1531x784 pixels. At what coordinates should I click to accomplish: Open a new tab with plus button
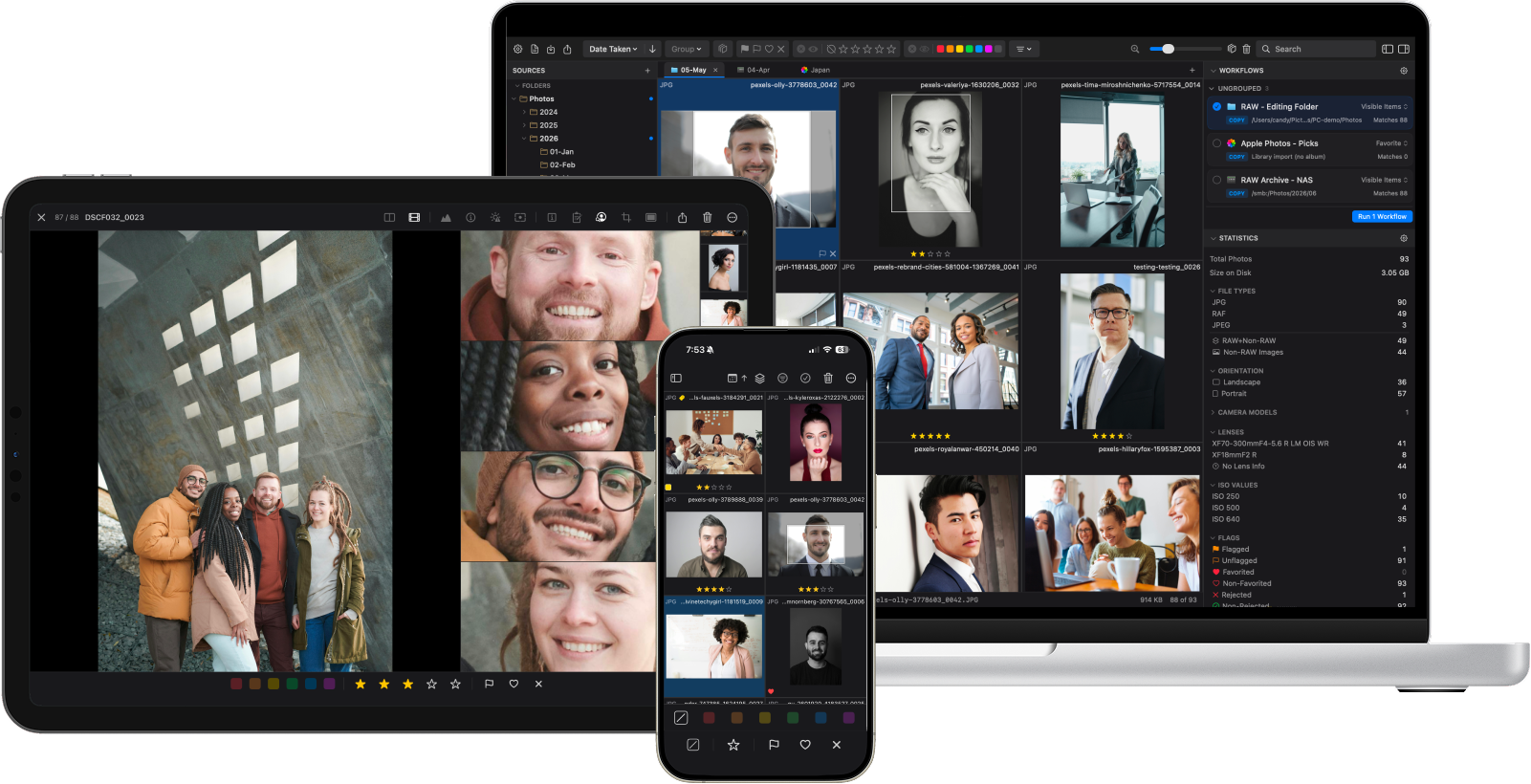click(1192, 70)
